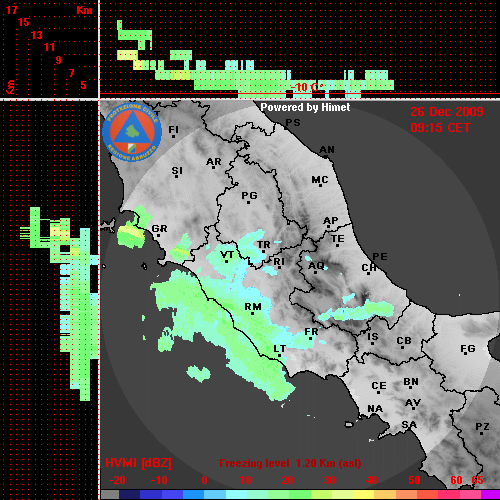Click the '9' altitude scale label

point(58,60)
